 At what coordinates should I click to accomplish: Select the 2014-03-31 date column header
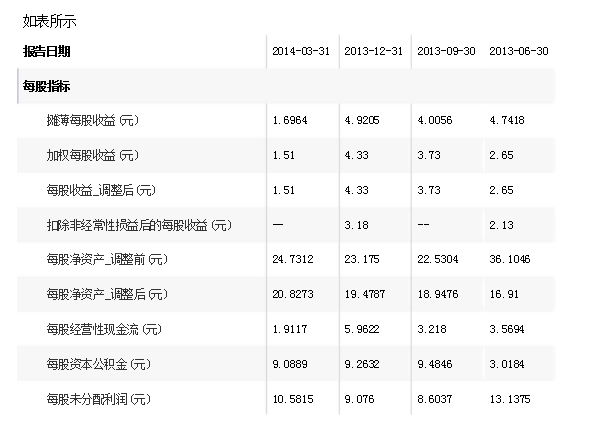pos(301,51)
